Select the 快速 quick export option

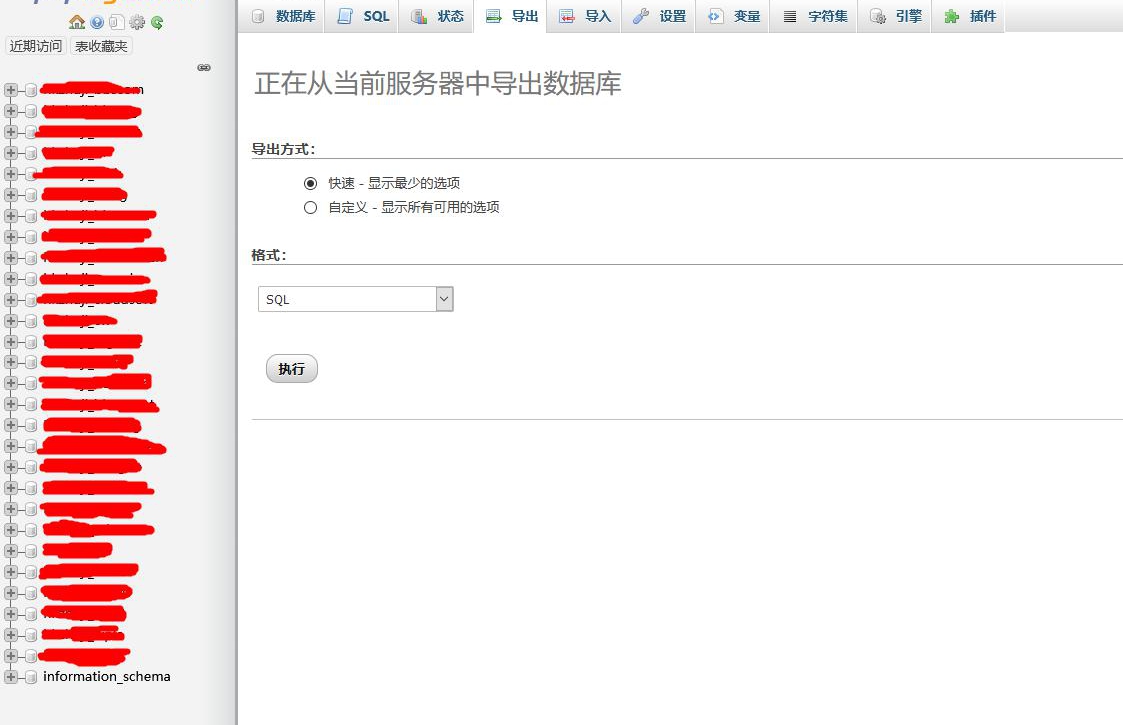310,183
